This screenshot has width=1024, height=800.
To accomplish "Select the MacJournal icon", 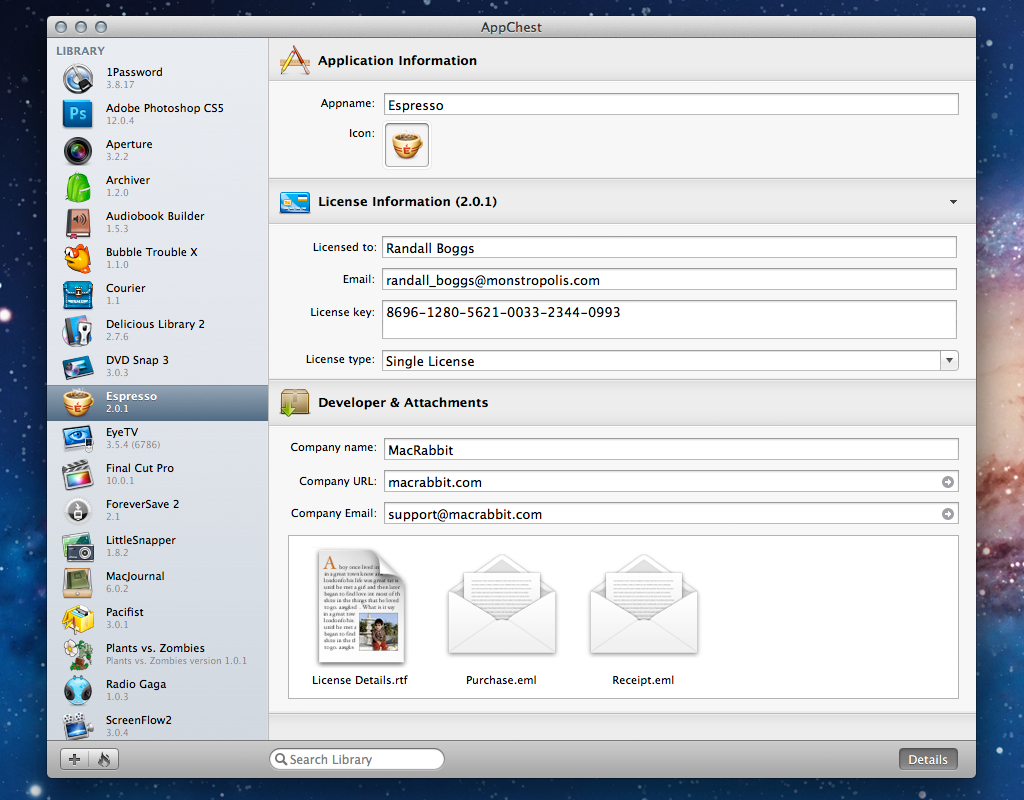I will (x=78, y=583).
